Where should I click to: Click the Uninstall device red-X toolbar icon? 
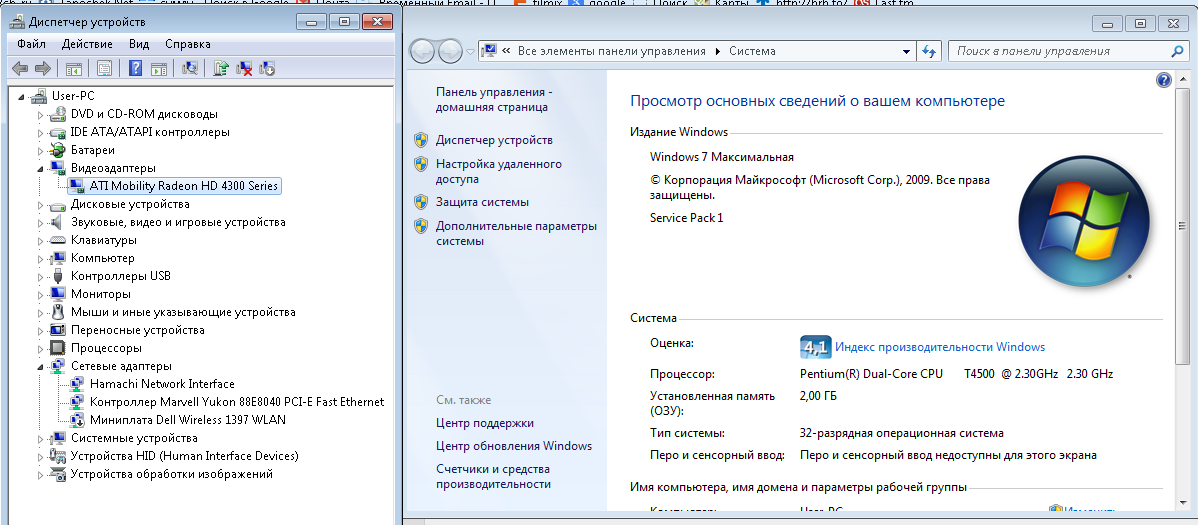click(244, 69)
